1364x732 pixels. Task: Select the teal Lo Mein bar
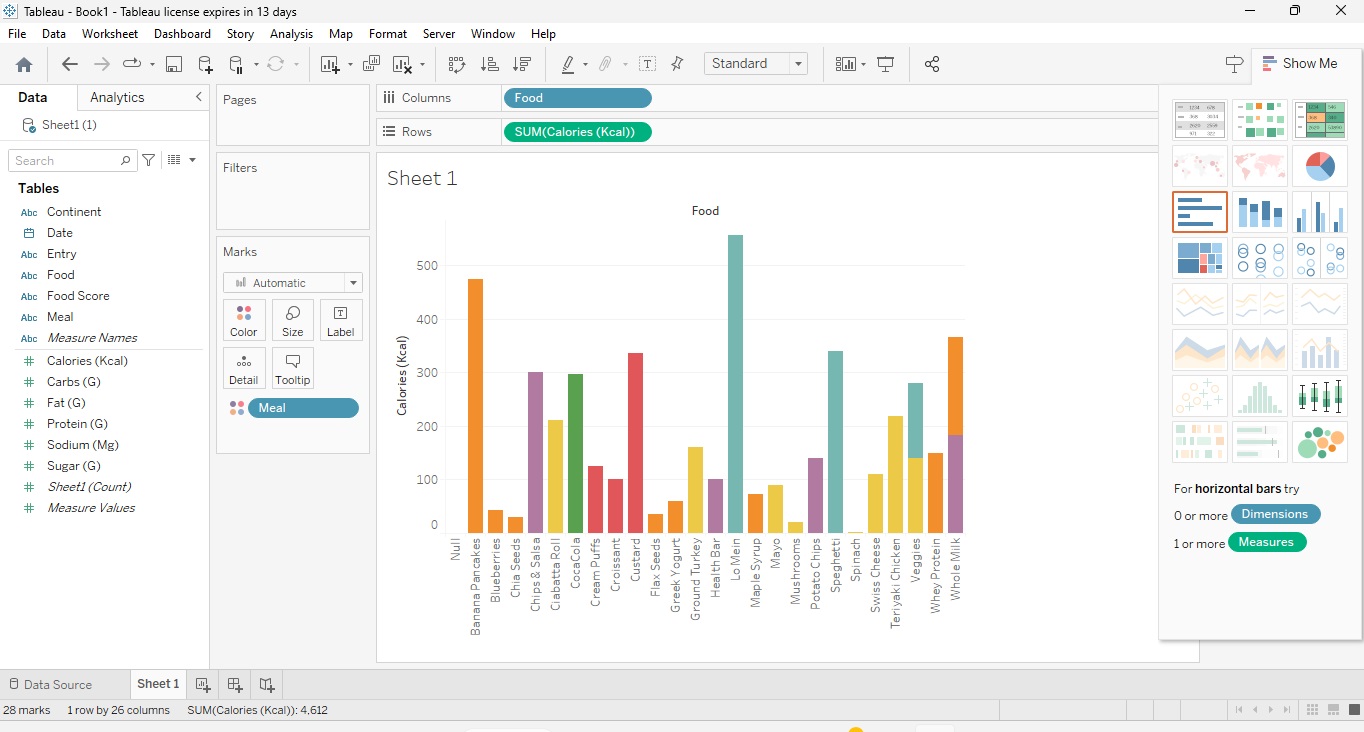pos(735,384)
